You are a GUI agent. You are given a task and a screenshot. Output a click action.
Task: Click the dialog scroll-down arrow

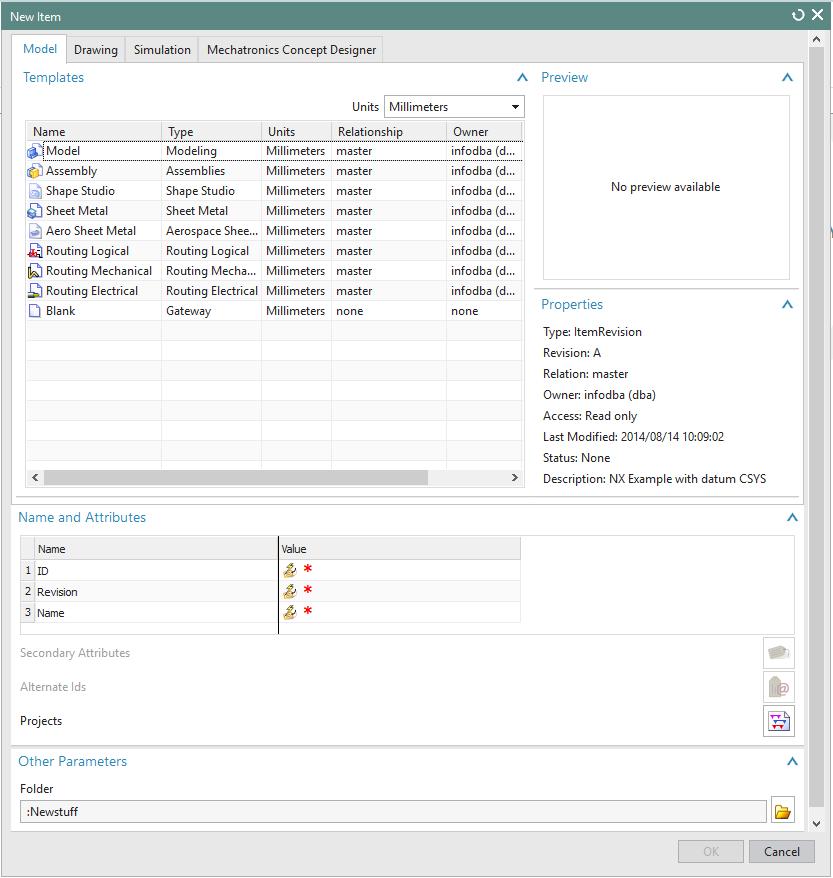pos(817,824)
